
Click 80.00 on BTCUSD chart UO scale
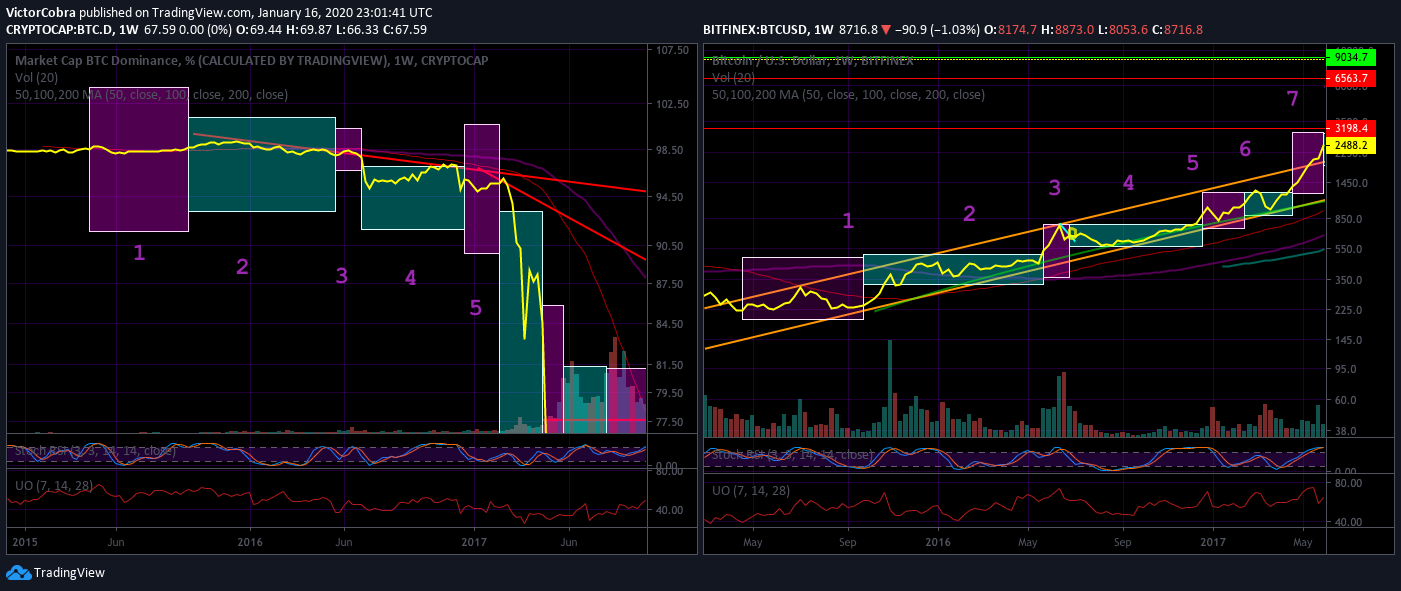(x=1350, y=483)
